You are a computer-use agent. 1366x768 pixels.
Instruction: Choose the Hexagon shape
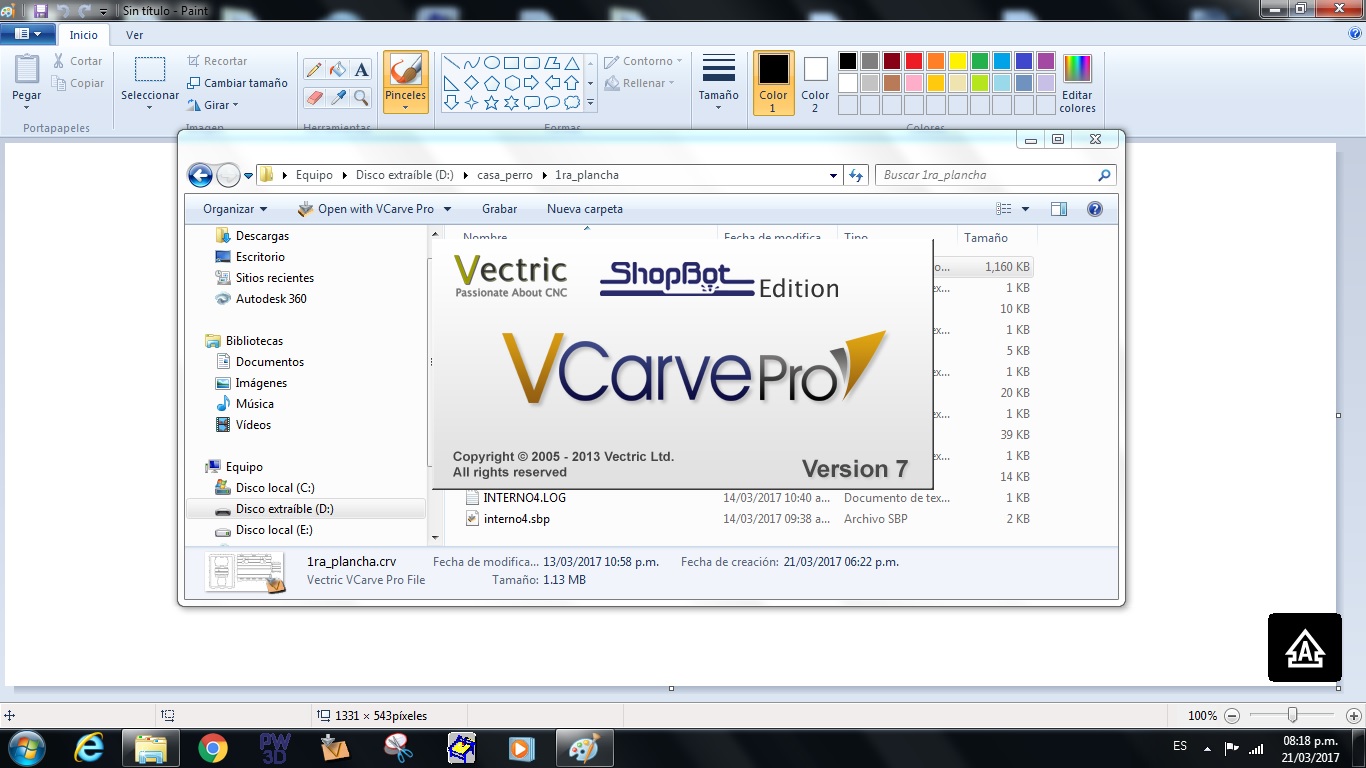pos(511,83)
